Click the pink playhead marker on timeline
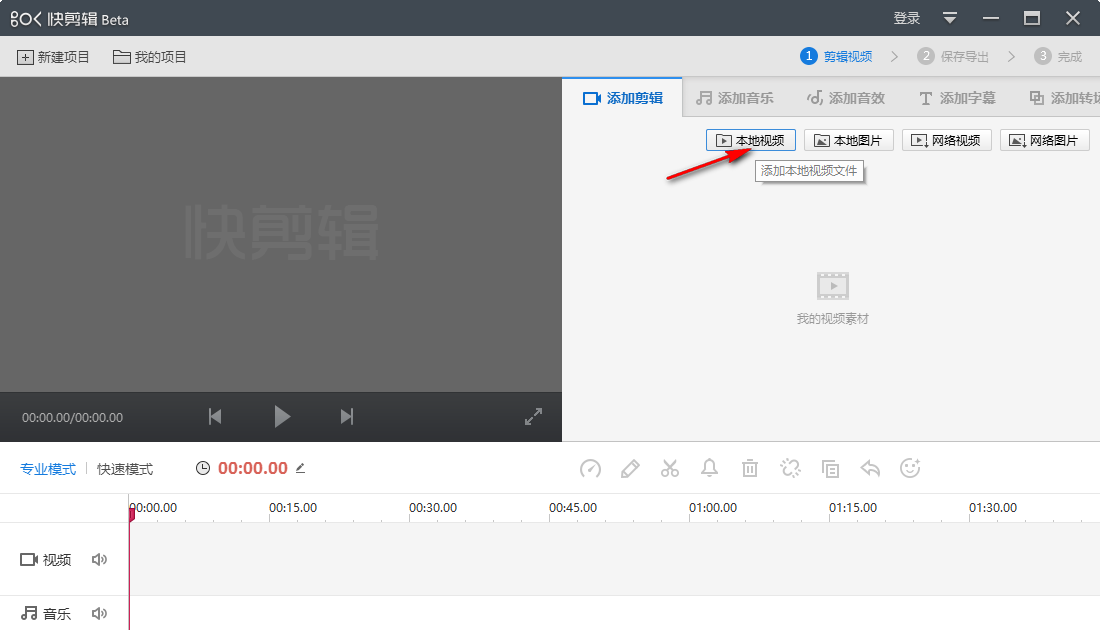The height and width of the screenshot is (630, 1100). point(131,514)
